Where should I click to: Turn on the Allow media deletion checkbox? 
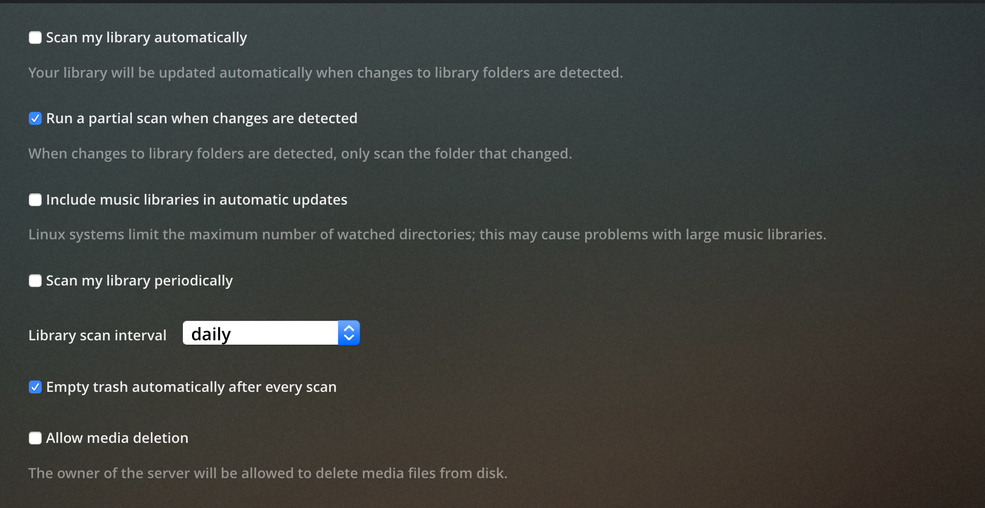35,438
